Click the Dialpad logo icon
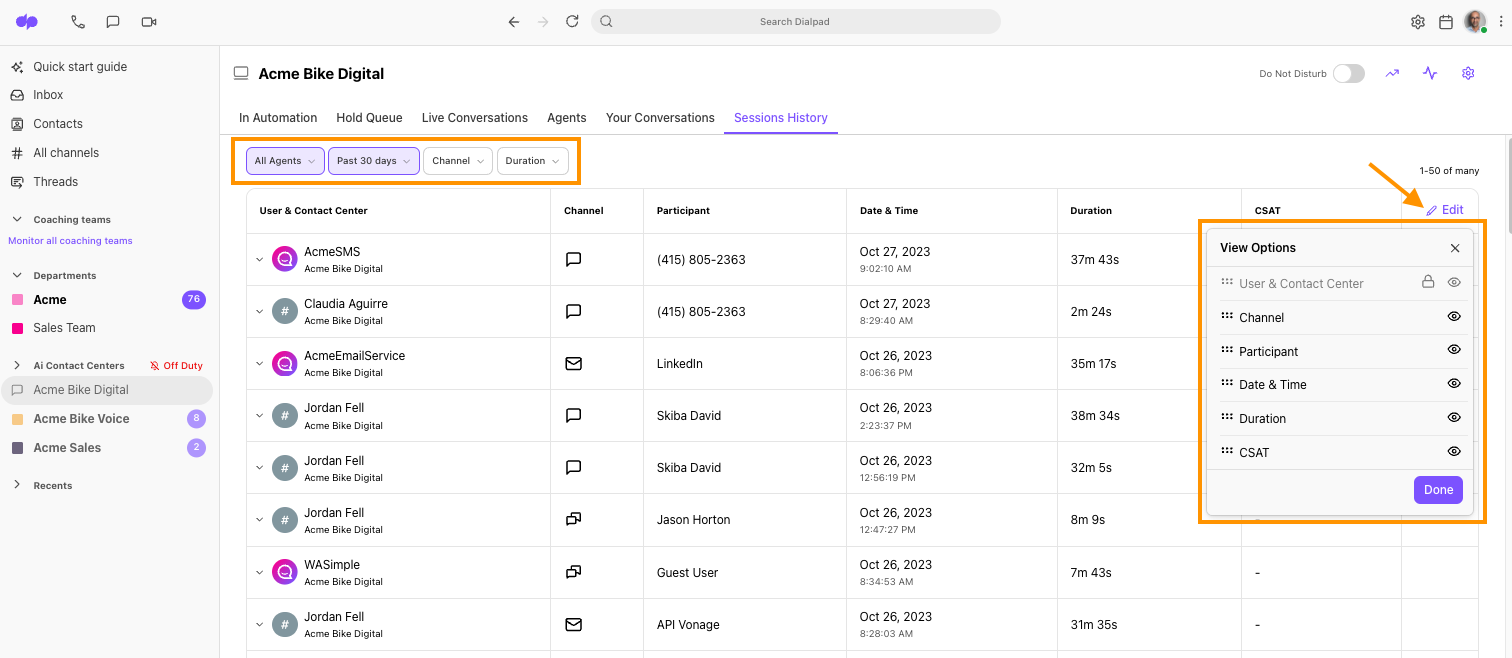1512x658 pixels. (27, 21)
